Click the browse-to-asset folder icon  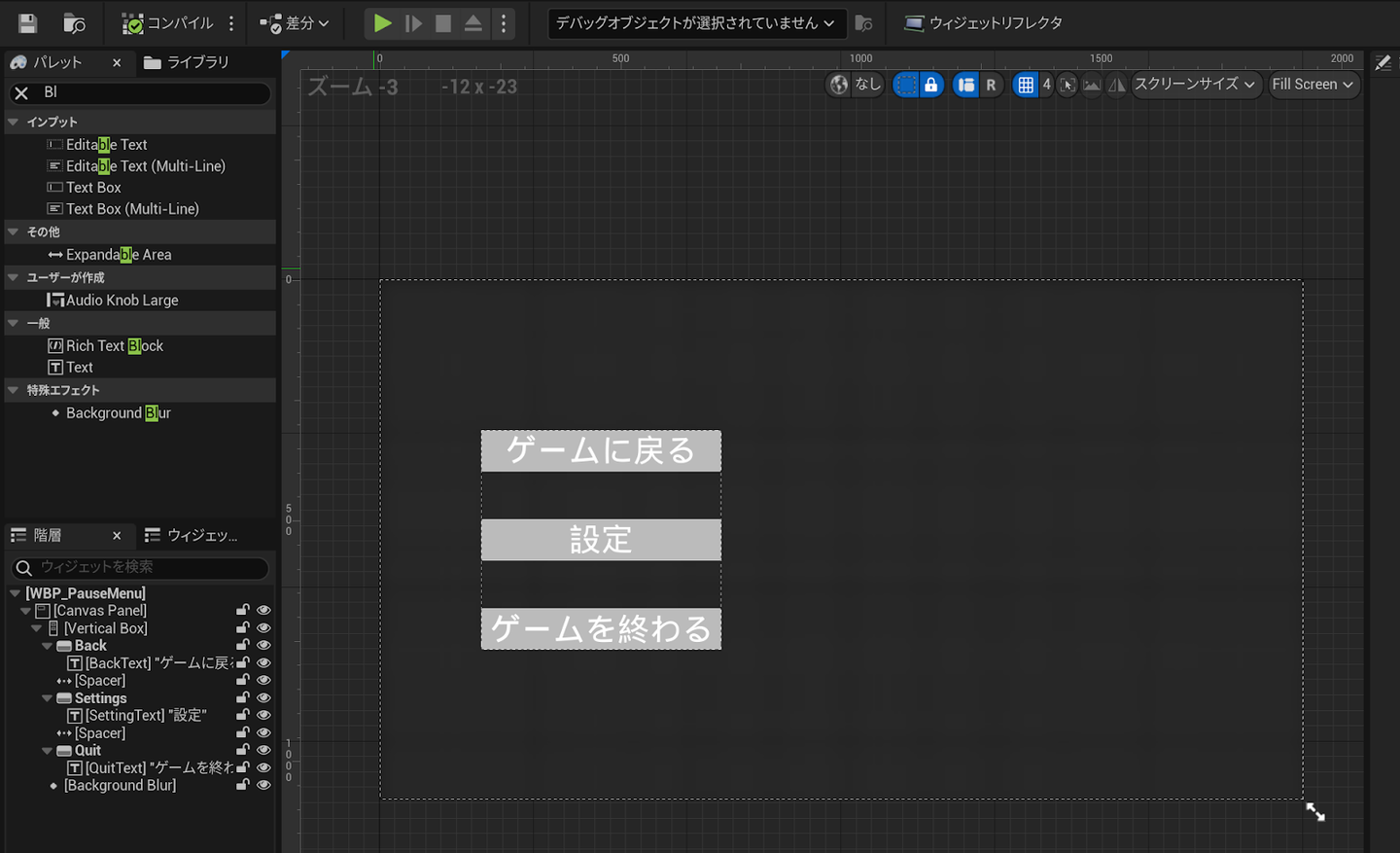click(74, 23)
